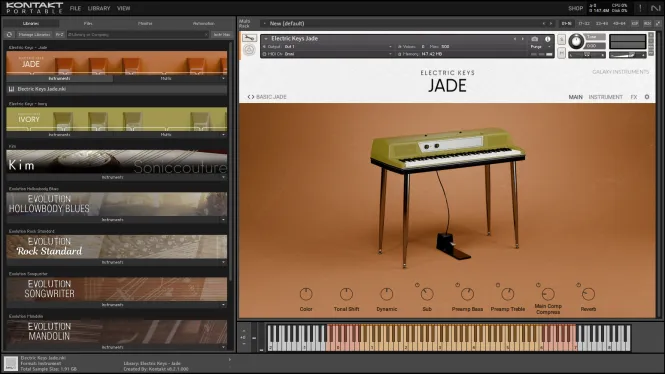Viewport: 665px width, 374px height.
Task: Toggle the Preamp Bass power button
Action: click(457, 285)
